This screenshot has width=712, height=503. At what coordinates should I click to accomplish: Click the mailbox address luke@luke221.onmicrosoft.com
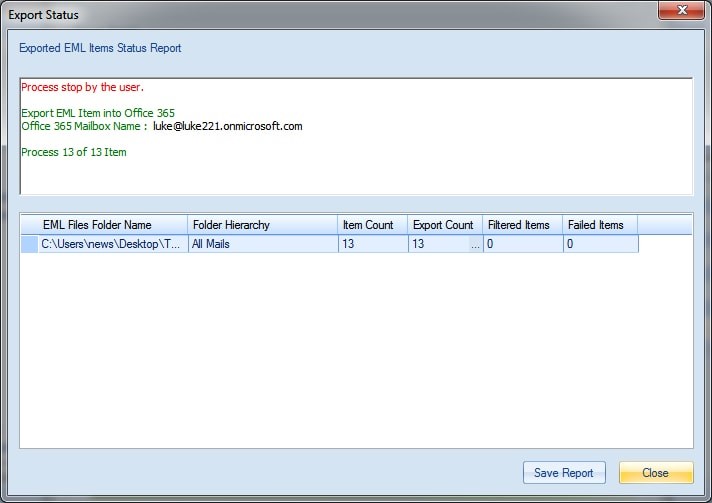(x=227, y=126)
